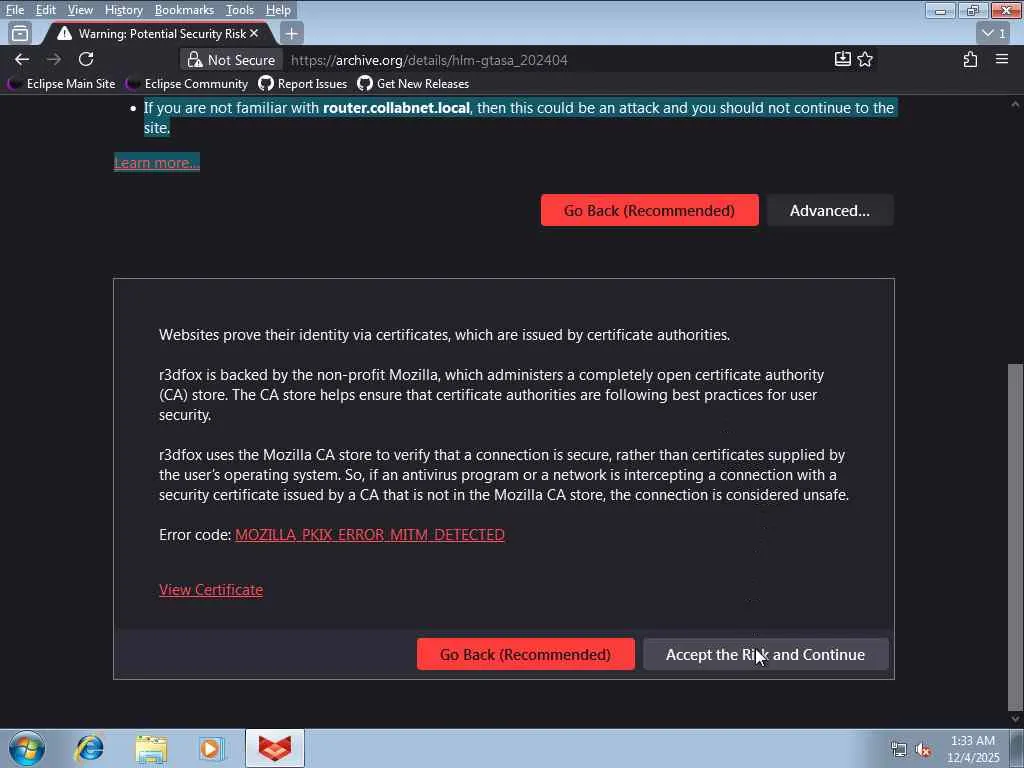Viewport: 1024px width, 768px height.
Task: Open the Help menu
Action: click(278, 10)
